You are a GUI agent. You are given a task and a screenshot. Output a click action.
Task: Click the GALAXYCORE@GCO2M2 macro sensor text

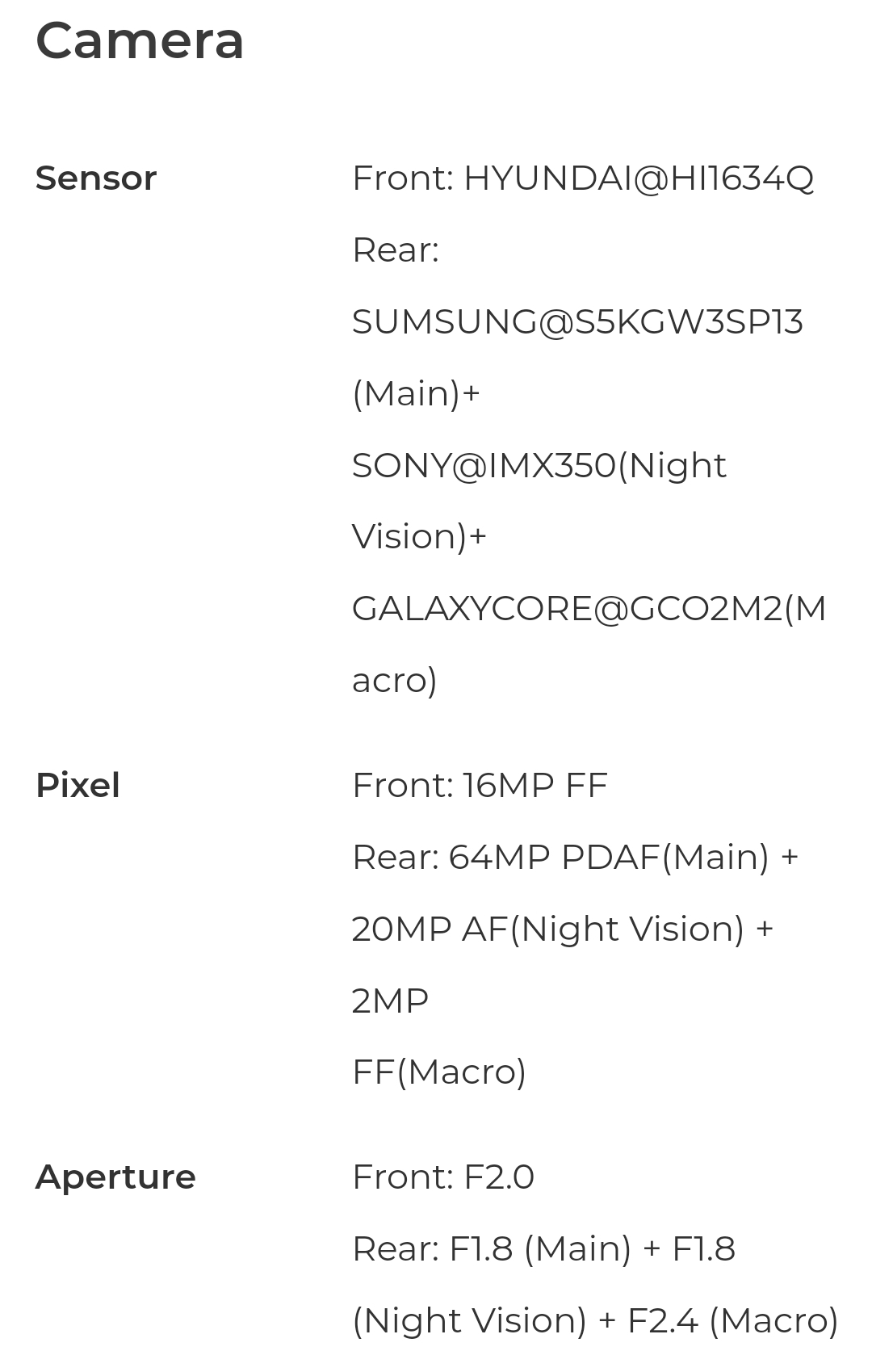tap(589, 608)
